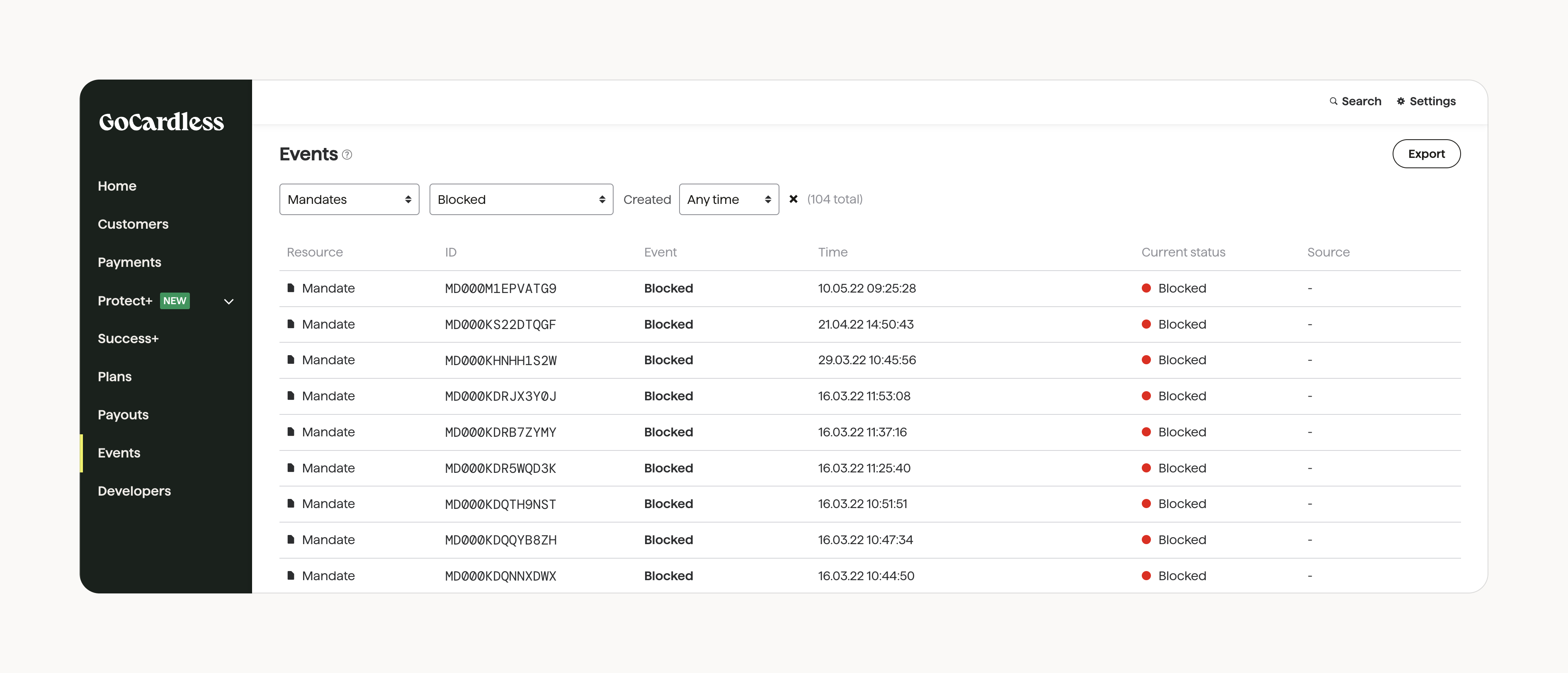This screenshot has height=673, width=1568.
Task: Click the document icon next to MD000KDQNNXDWX
Action: (x=290, y=576)
